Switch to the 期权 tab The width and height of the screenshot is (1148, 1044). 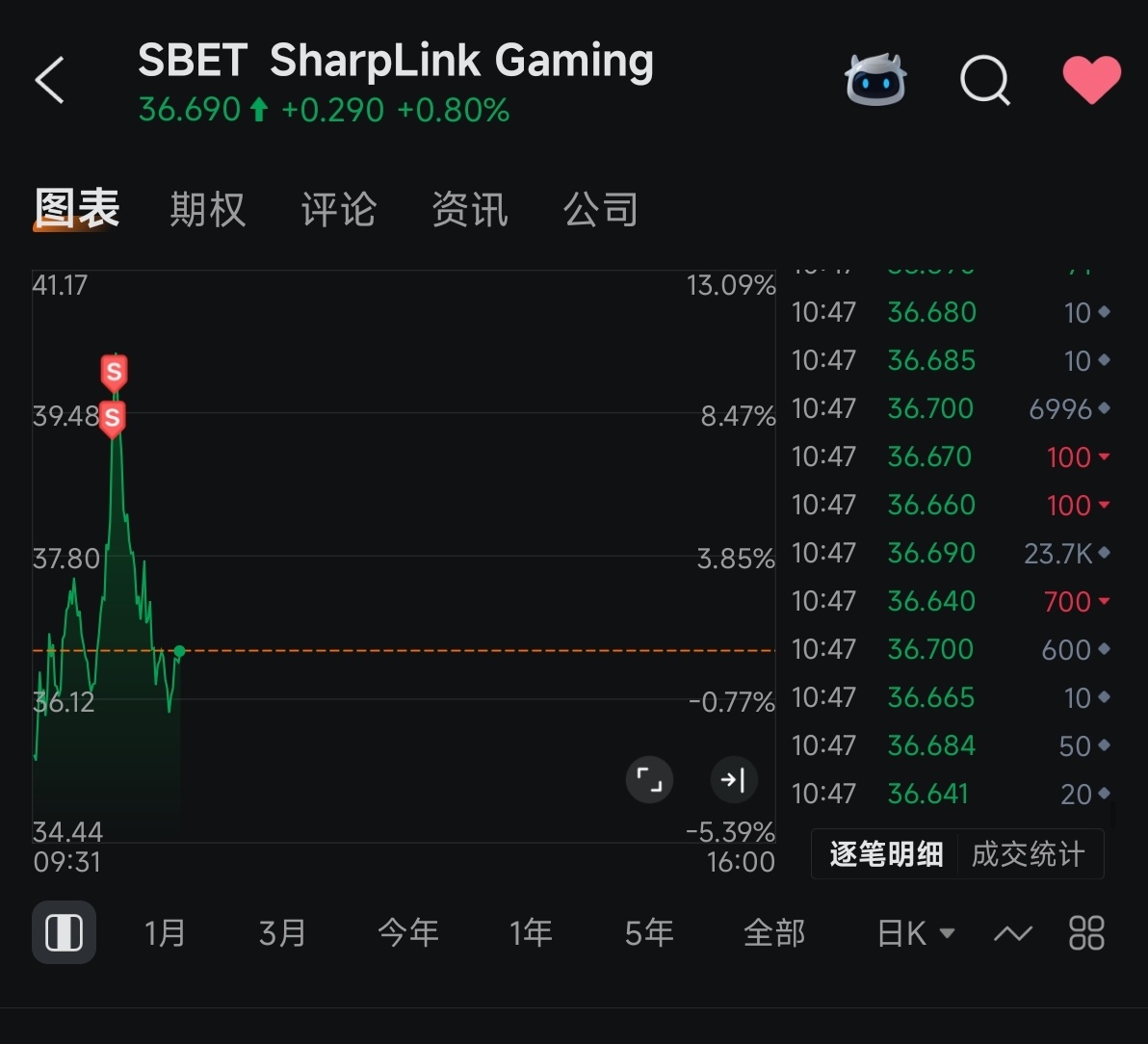pos(208,209)
